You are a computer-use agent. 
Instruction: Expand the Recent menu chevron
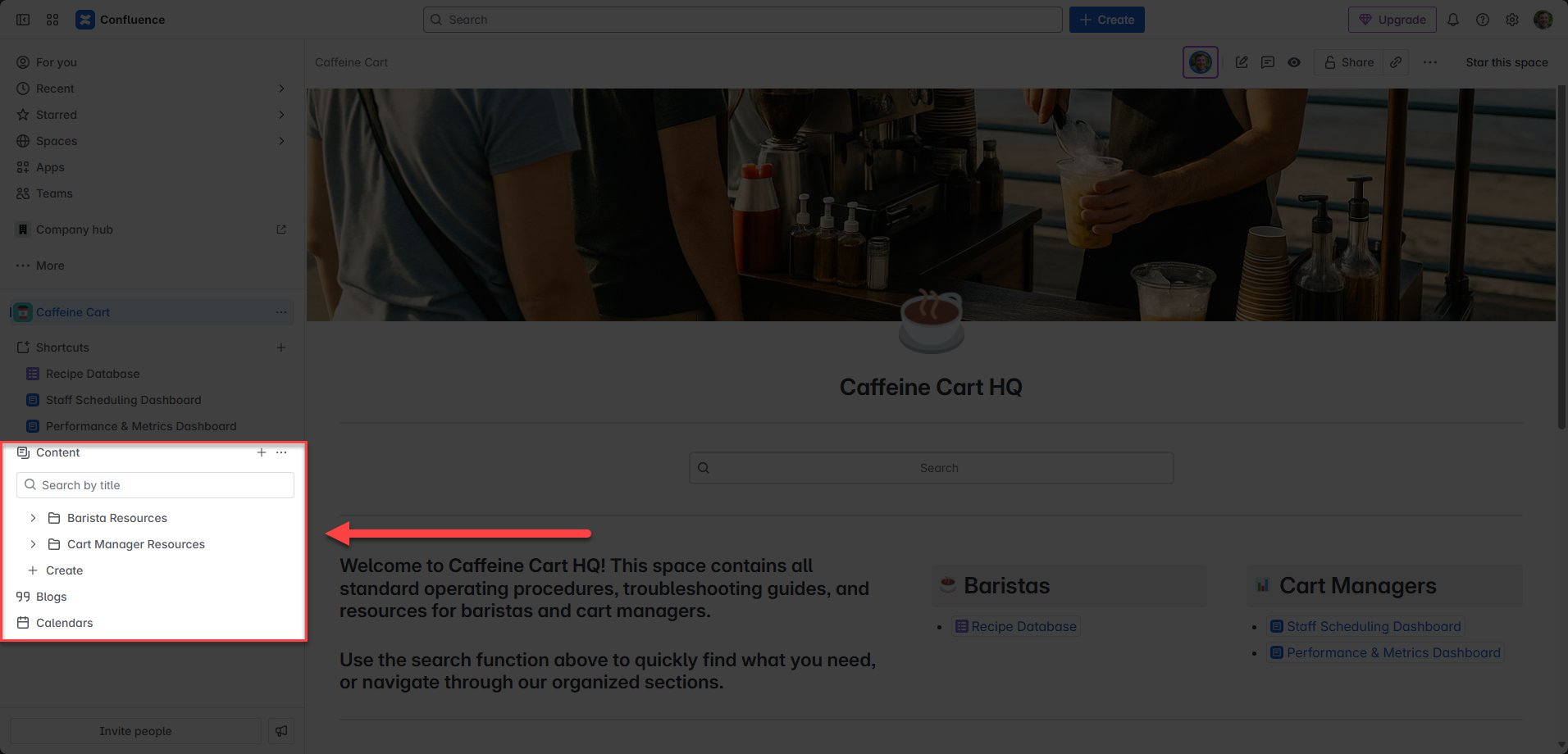[281, 89]
